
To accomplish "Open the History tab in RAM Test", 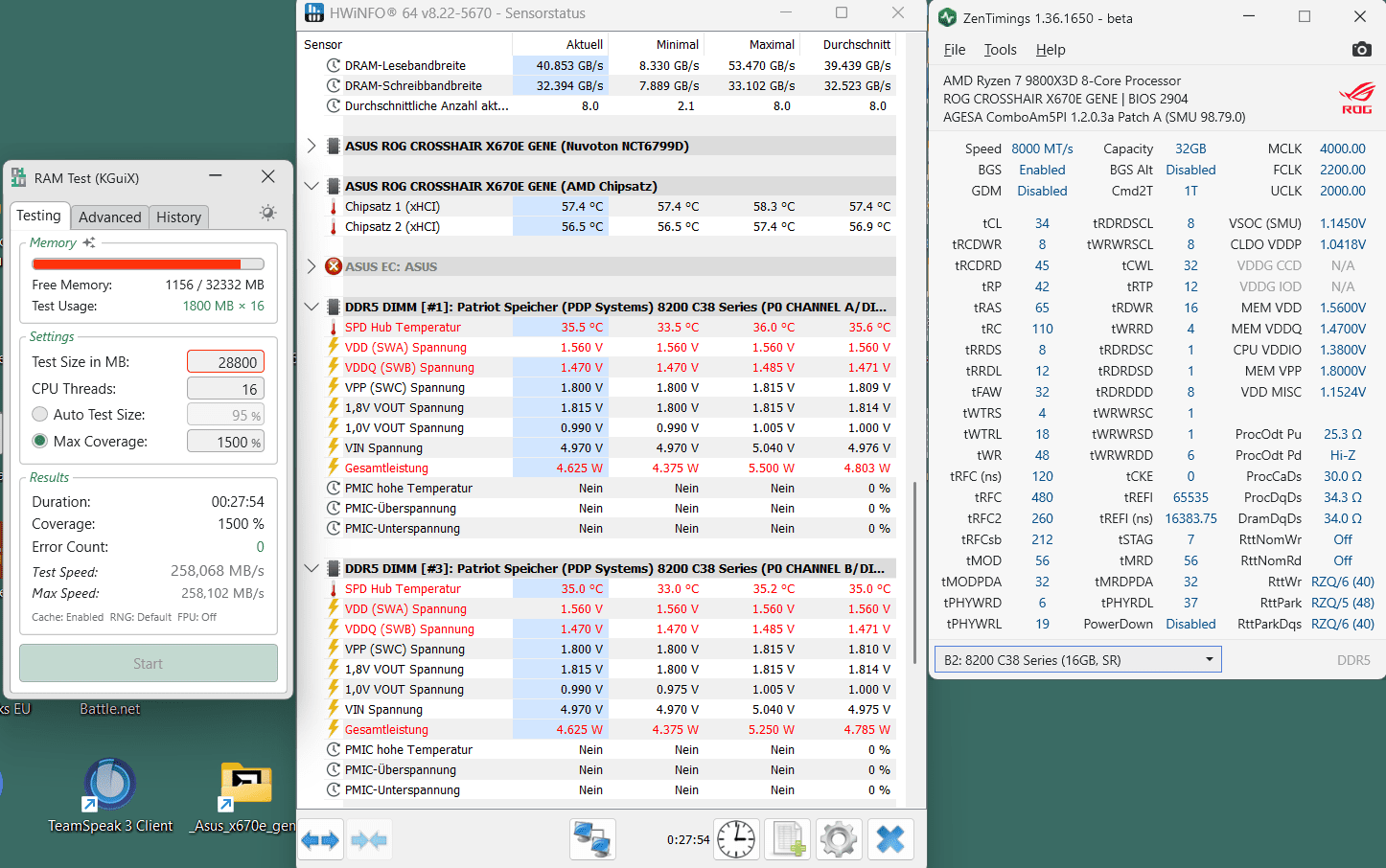I will (x=178, y=217).
